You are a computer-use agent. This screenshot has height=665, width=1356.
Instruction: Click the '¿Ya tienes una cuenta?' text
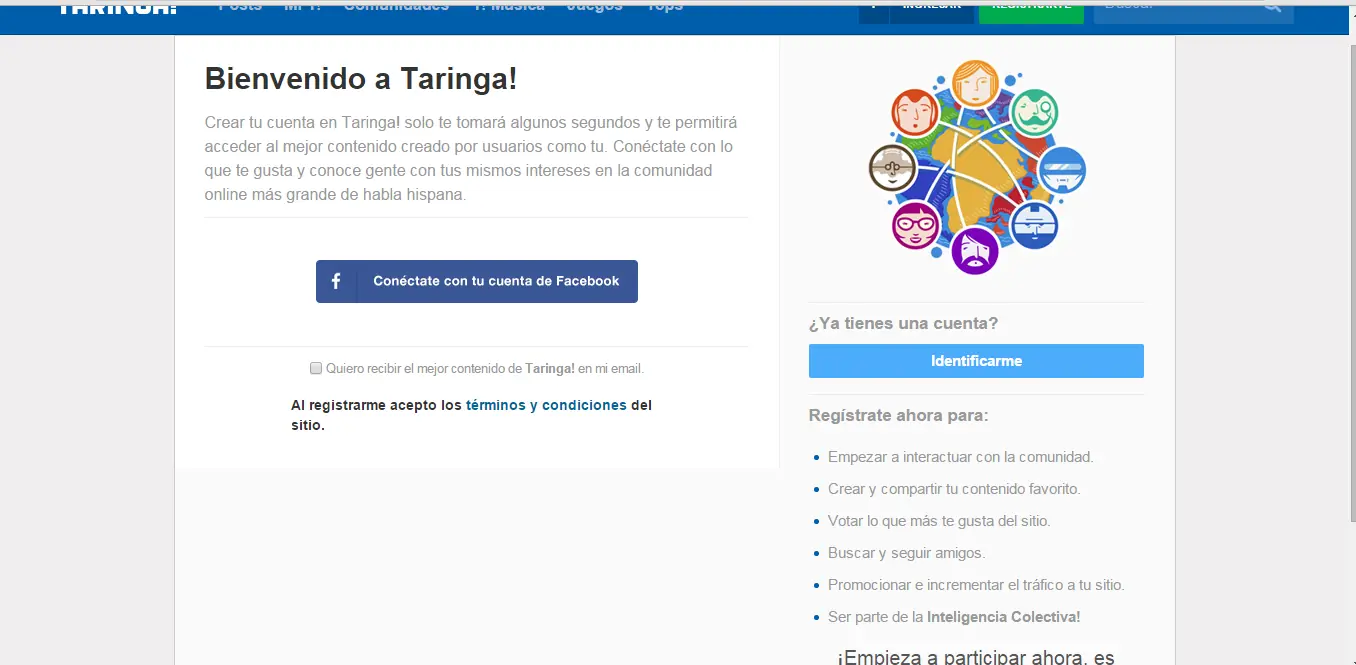[903, 323]
